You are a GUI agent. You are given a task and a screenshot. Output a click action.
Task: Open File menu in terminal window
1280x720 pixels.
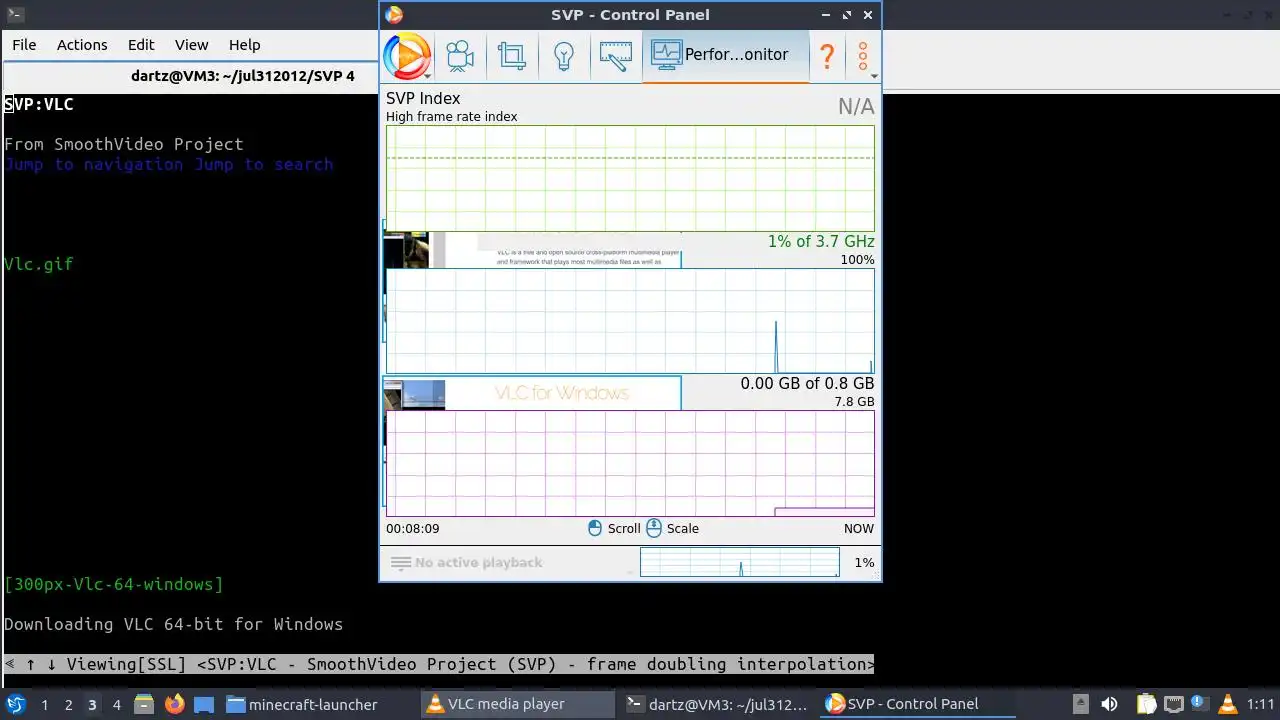(x=24, y=45)
